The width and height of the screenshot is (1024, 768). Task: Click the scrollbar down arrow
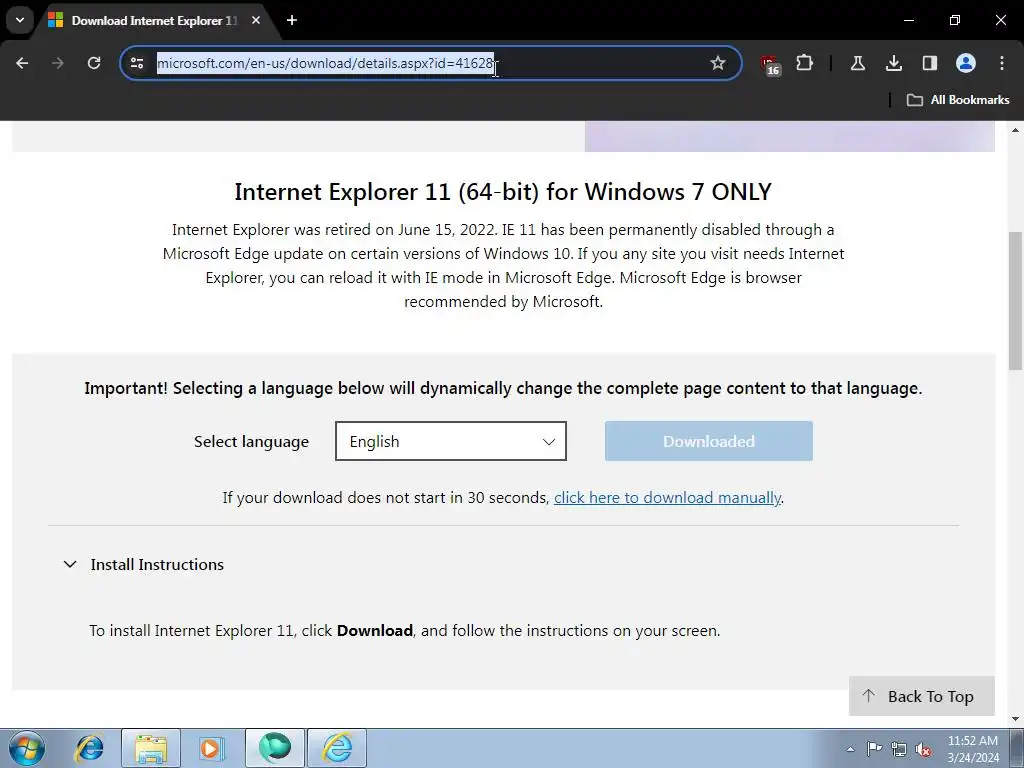[x=1016, y=719]
